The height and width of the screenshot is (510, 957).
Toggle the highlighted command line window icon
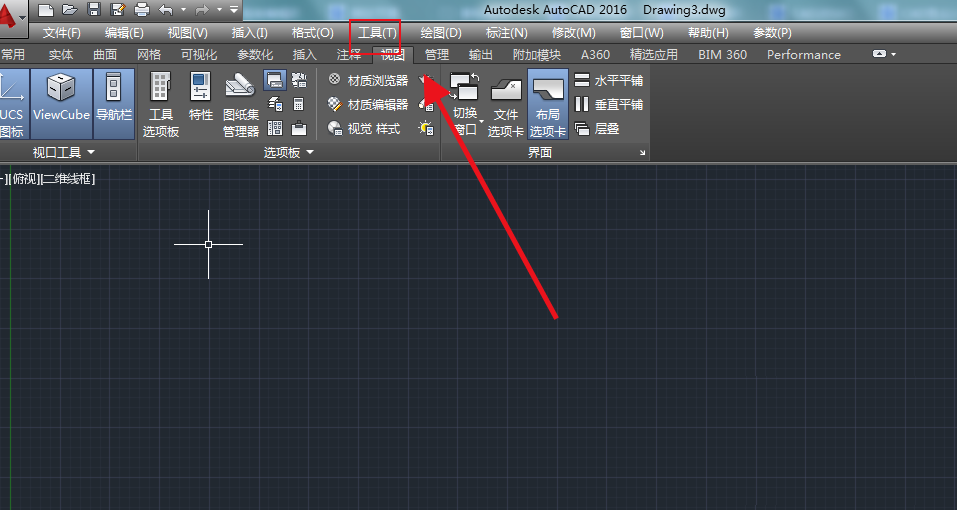point(275,80)
